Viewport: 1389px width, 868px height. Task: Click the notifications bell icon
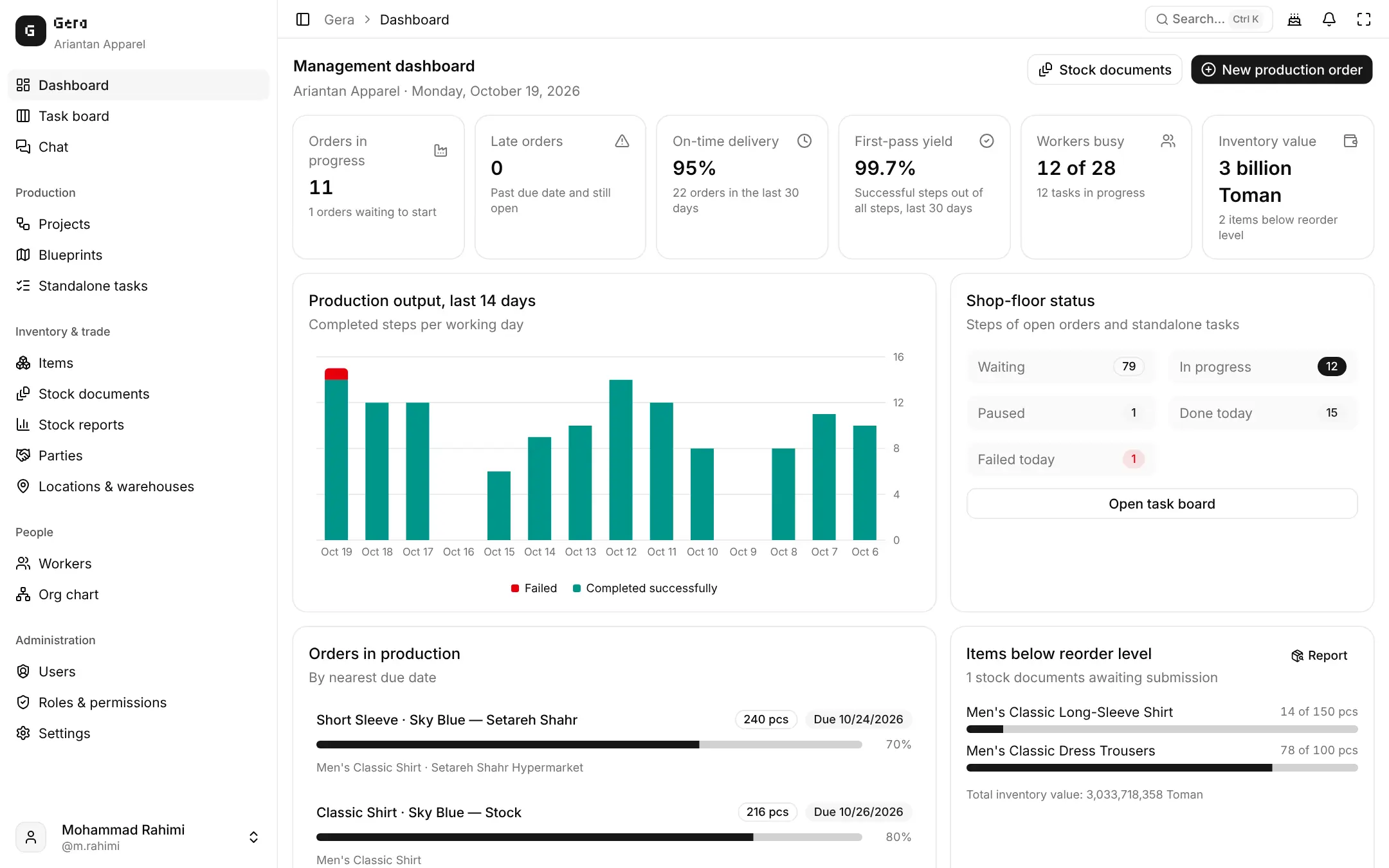[x=1329, y=19]
